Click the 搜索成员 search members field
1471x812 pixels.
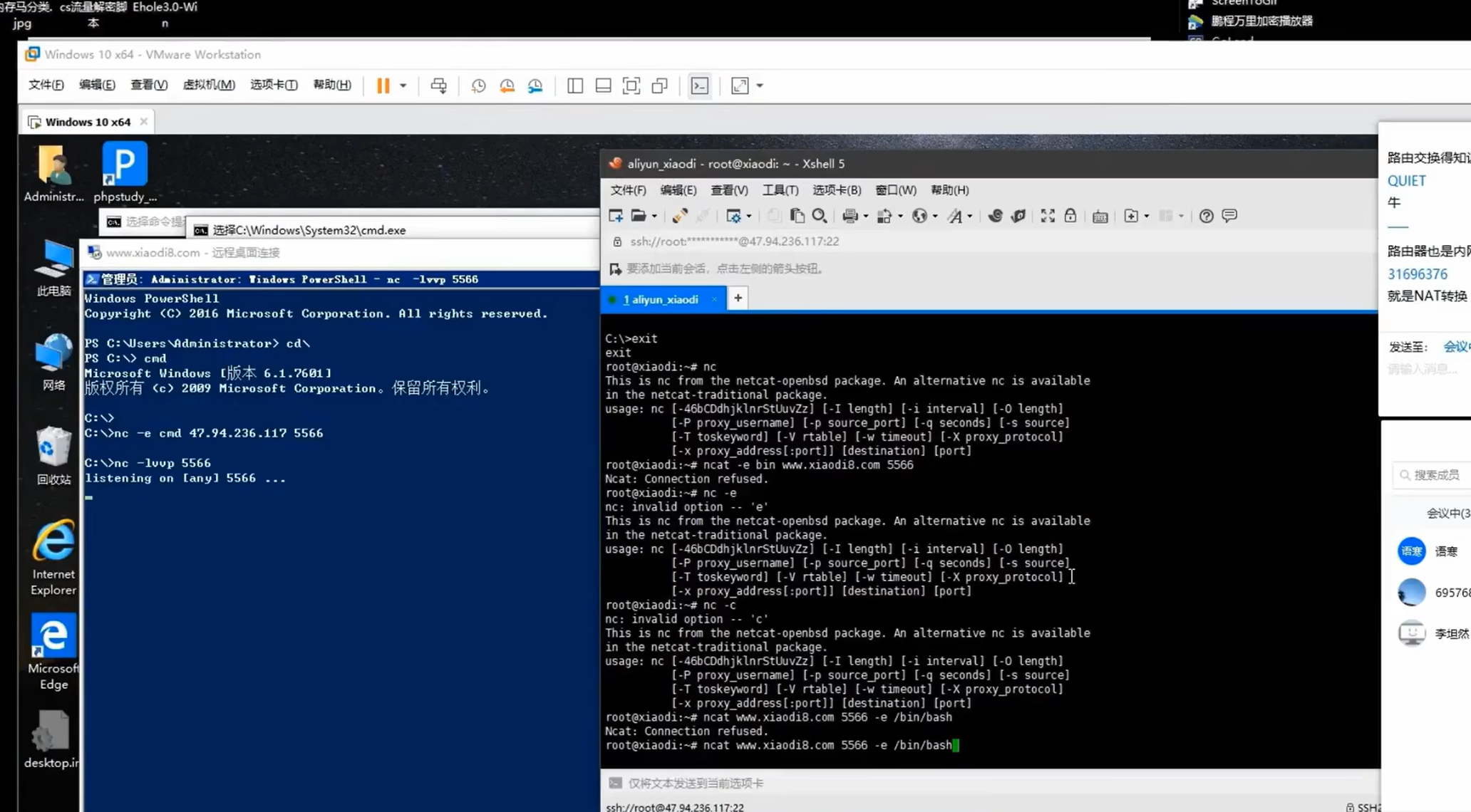pos(1431,475)
